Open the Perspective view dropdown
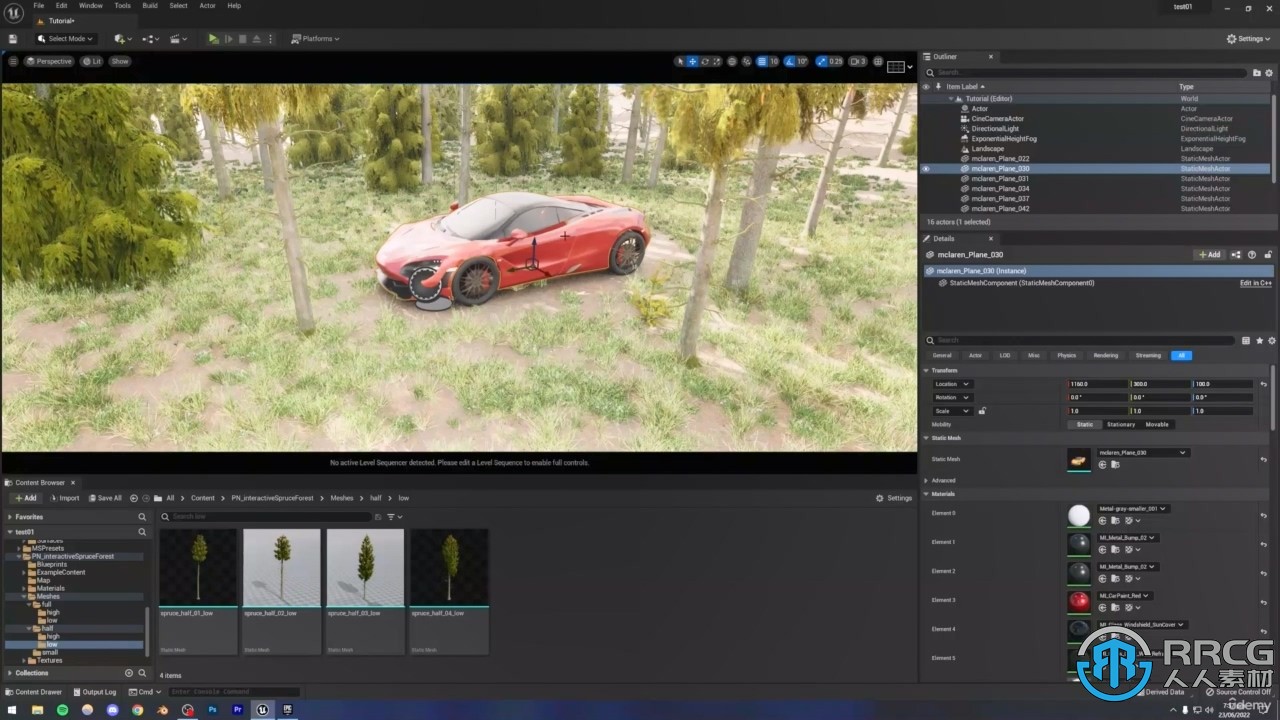Image resolution: width=1280 pixels, height=720 pixels. tap(49, 62)
